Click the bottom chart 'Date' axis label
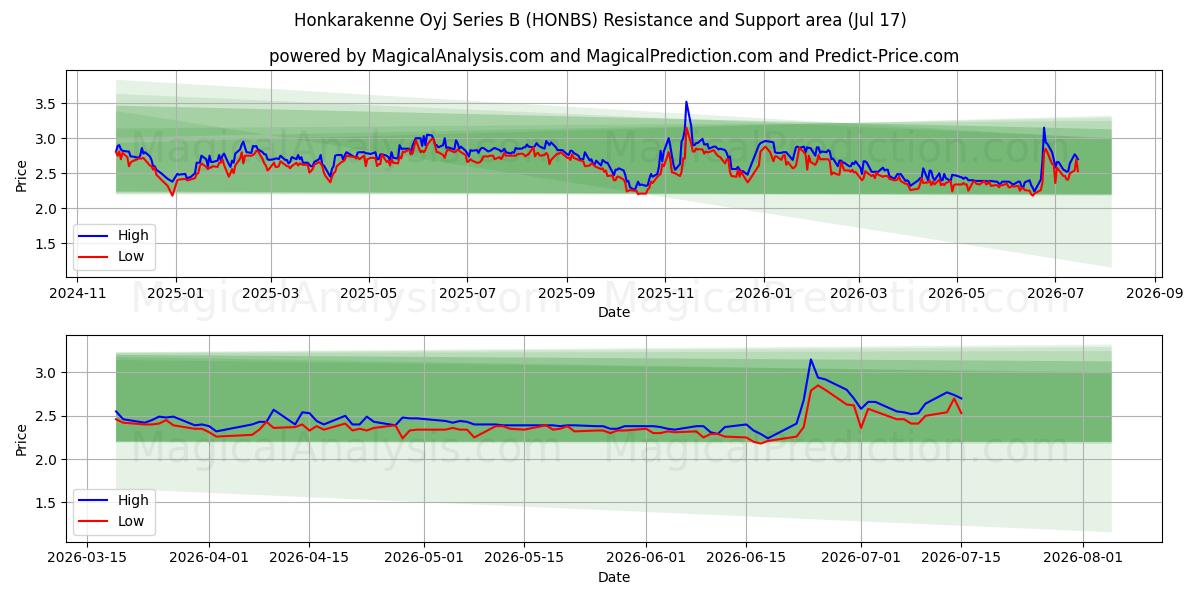The image size is (1200, 600). 614,577
